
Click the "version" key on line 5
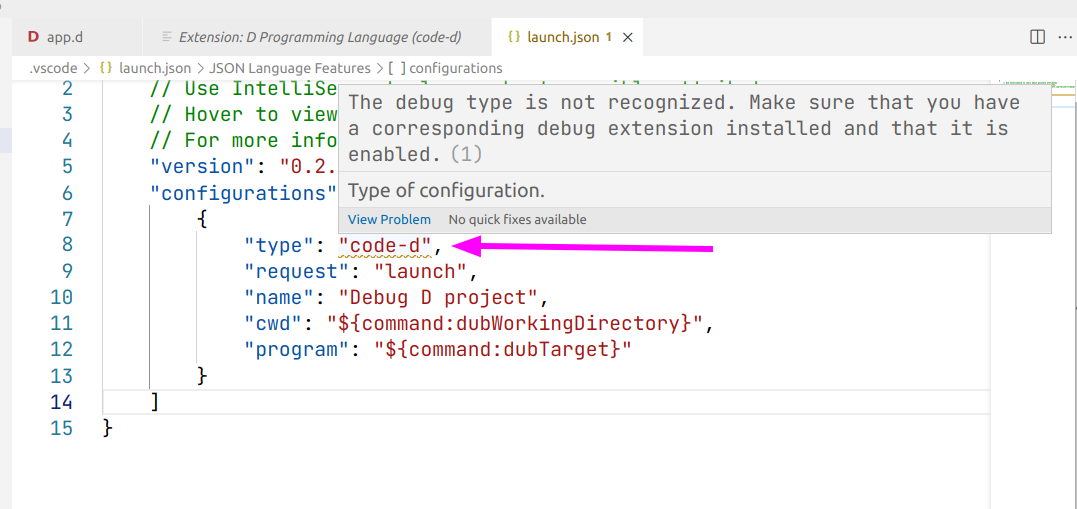203,167
